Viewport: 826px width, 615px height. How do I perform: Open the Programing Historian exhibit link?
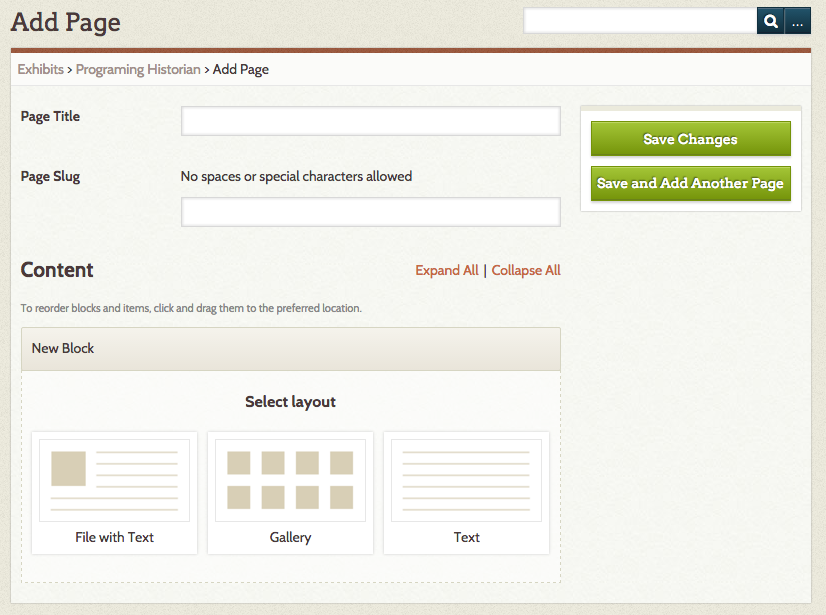point(137,69)
